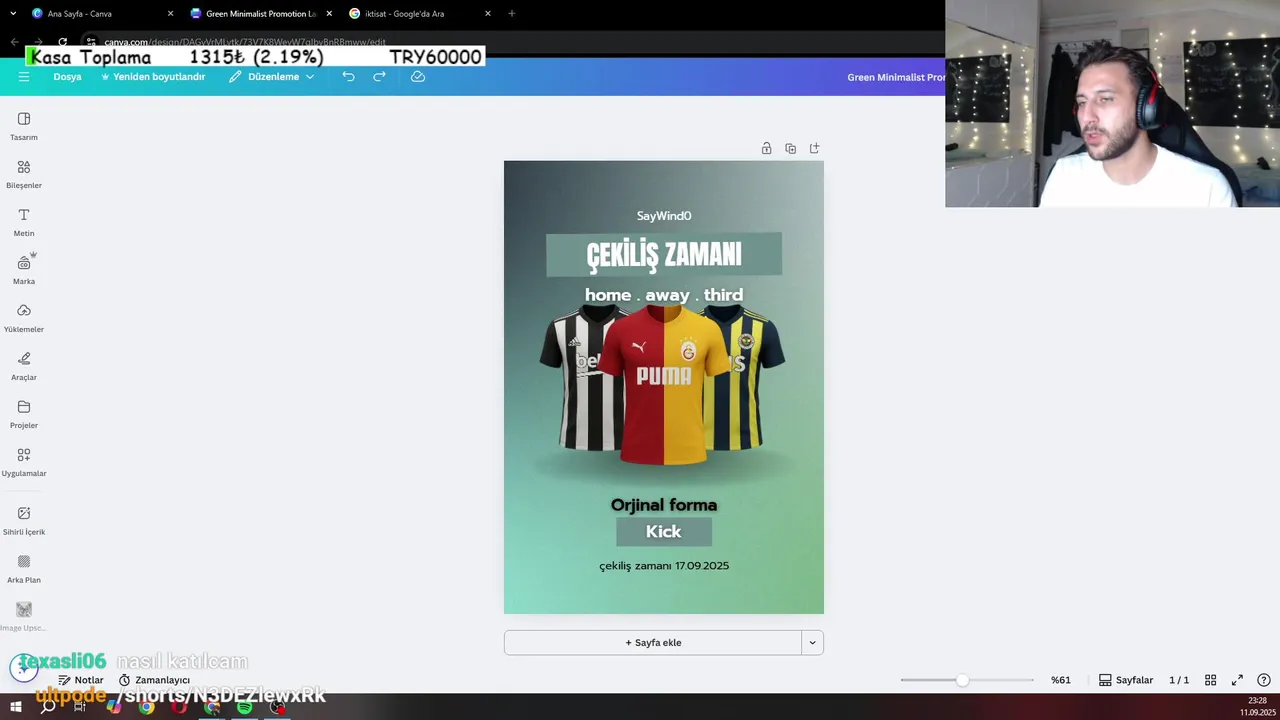Open Opera browser from the taskbar
Screen dimensions: 1280x720
(179, 707)
